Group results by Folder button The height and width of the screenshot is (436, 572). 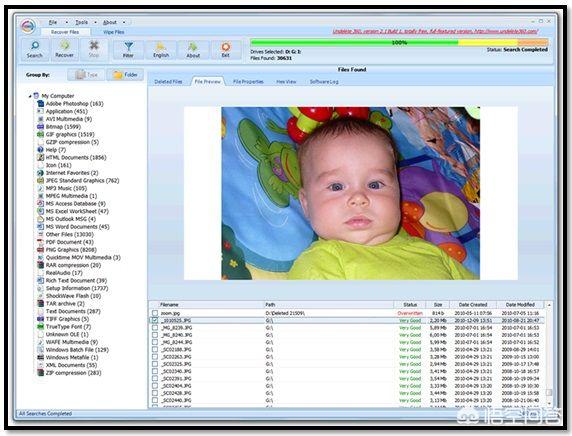[x=125, y=75]
